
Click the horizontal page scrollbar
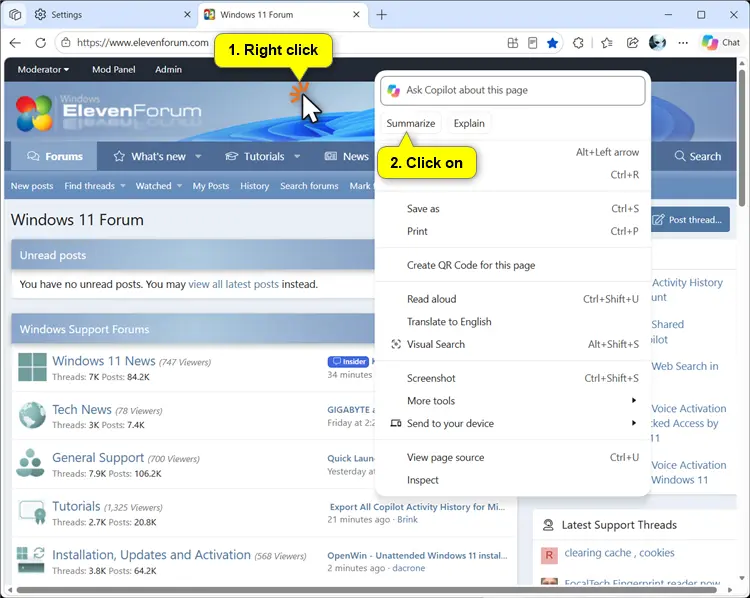pyautogui.click(x=367, y=590)
